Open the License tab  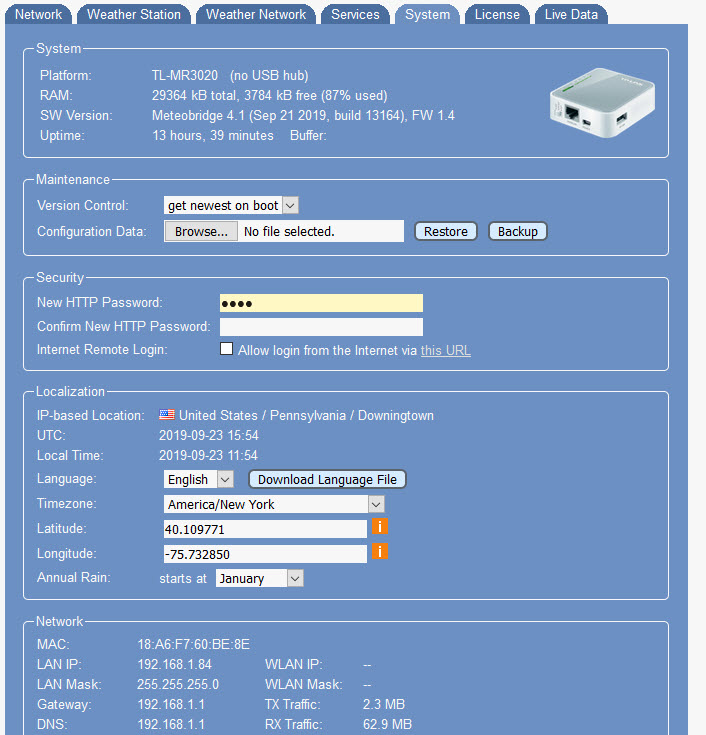coord(497,14)
